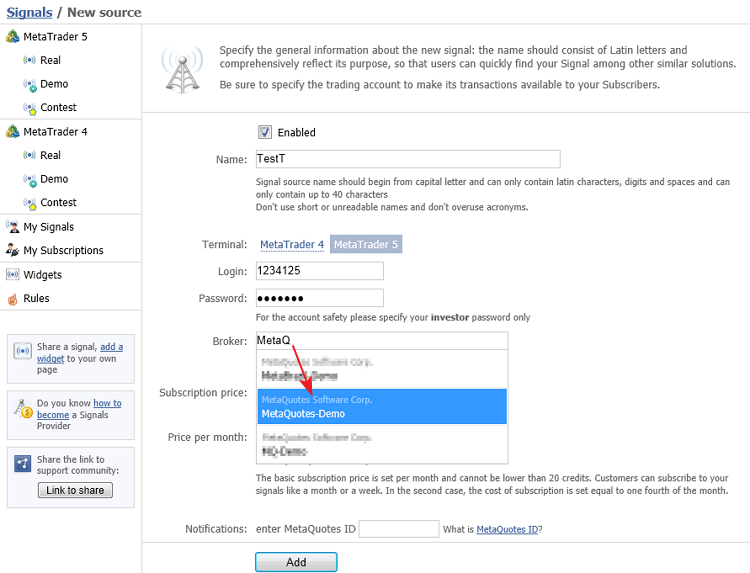Select MetaTrader 4 terminal tab
Image resolution: width=750 pixels, height=573 pixels.
point(292,244)
